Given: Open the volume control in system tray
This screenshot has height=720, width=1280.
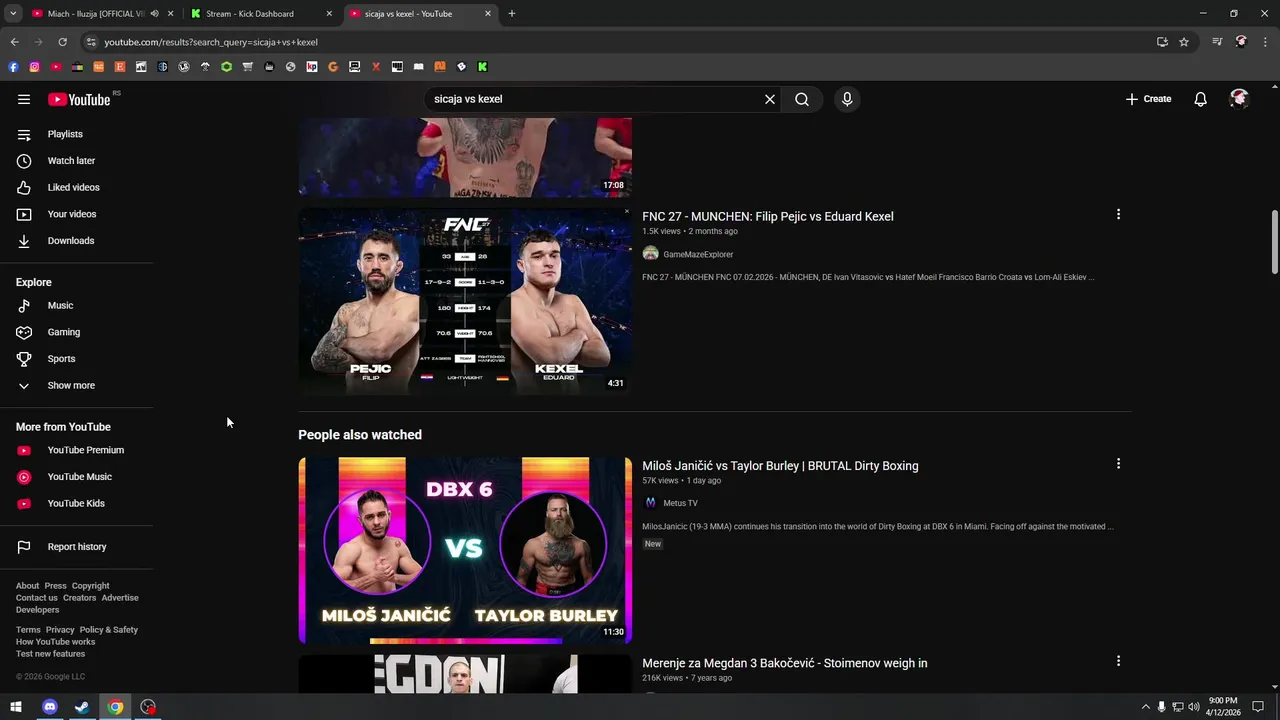Looking at the screenshot, I should point(1194,707).
